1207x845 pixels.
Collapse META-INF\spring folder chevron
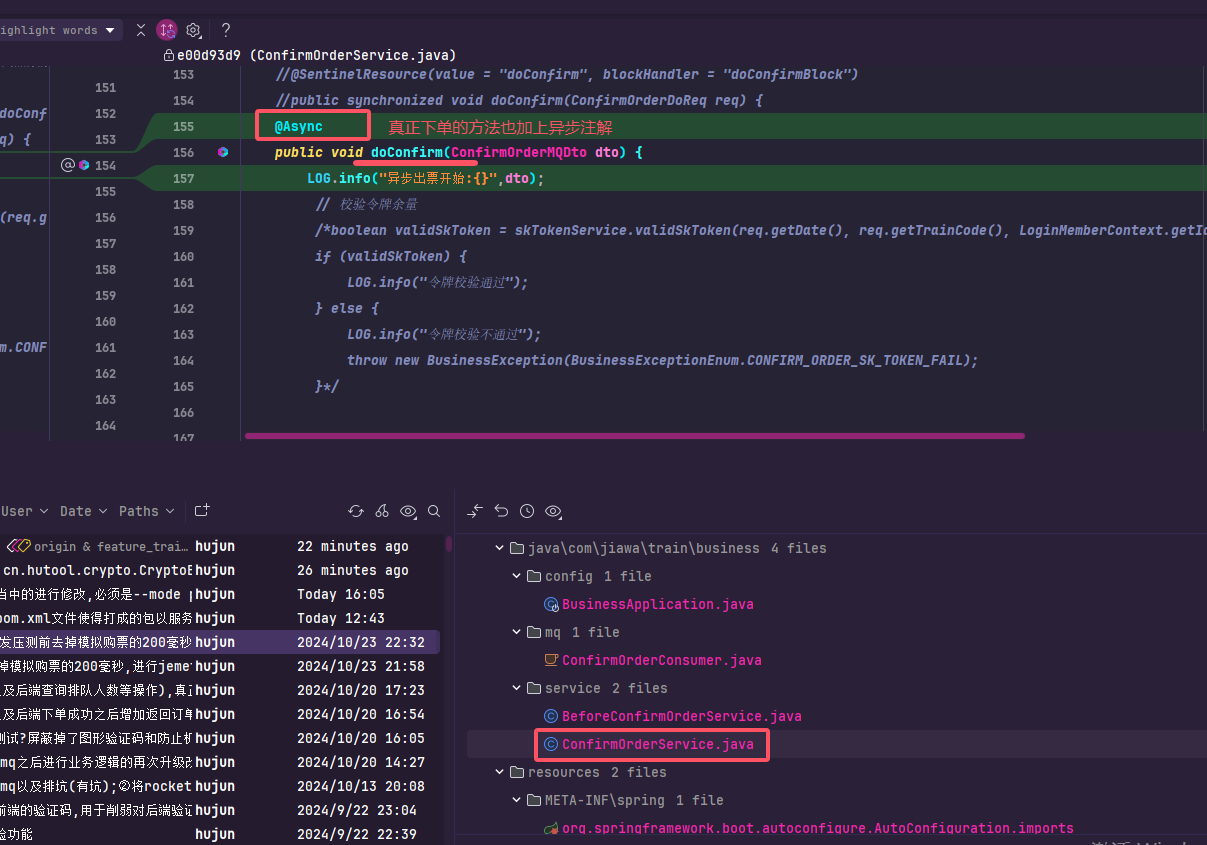(517, 800)
